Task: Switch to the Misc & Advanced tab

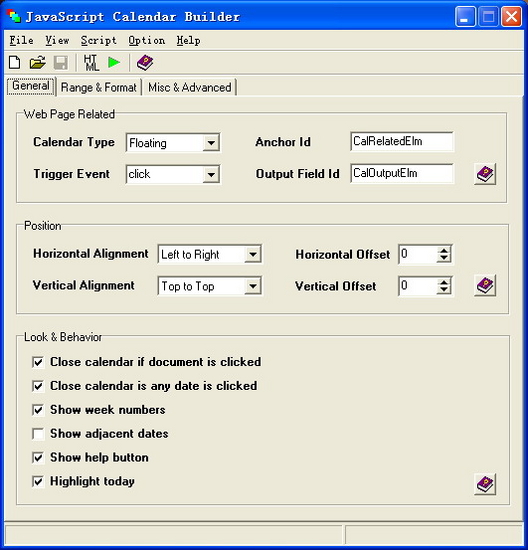Action: tap(189, 87)
